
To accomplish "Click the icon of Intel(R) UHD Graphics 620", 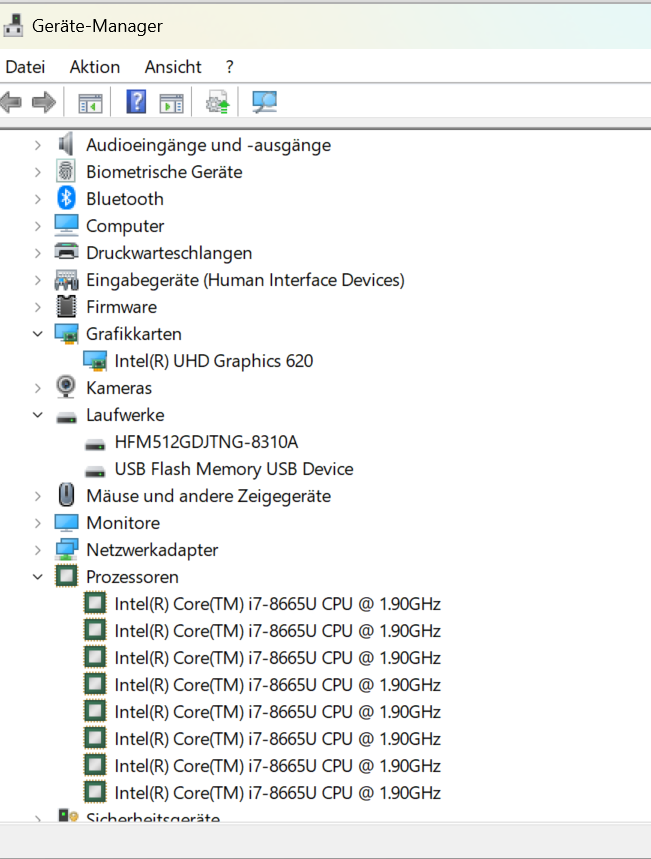I will [95, 361].
